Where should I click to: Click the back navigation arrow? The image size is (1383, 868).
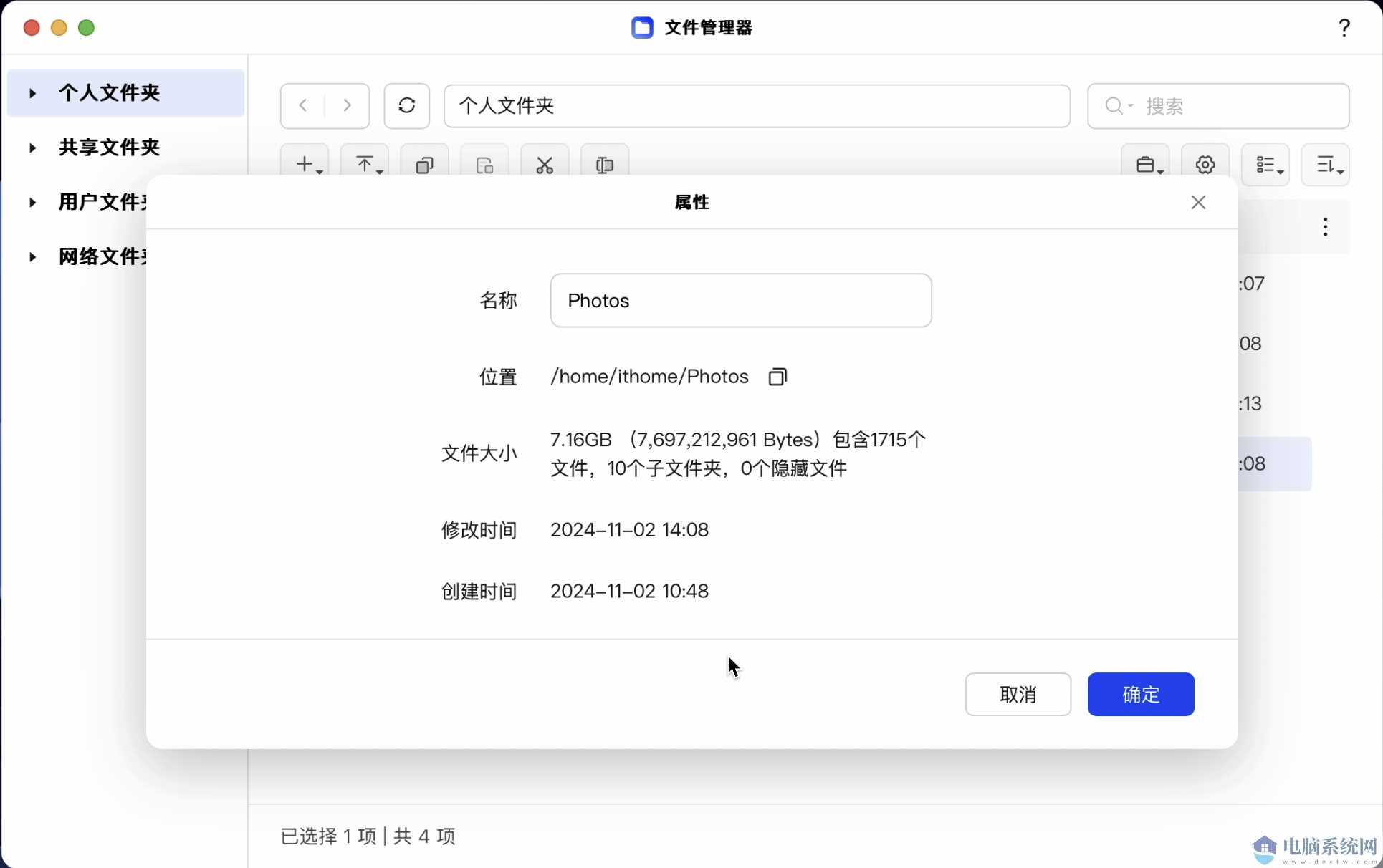303,106
